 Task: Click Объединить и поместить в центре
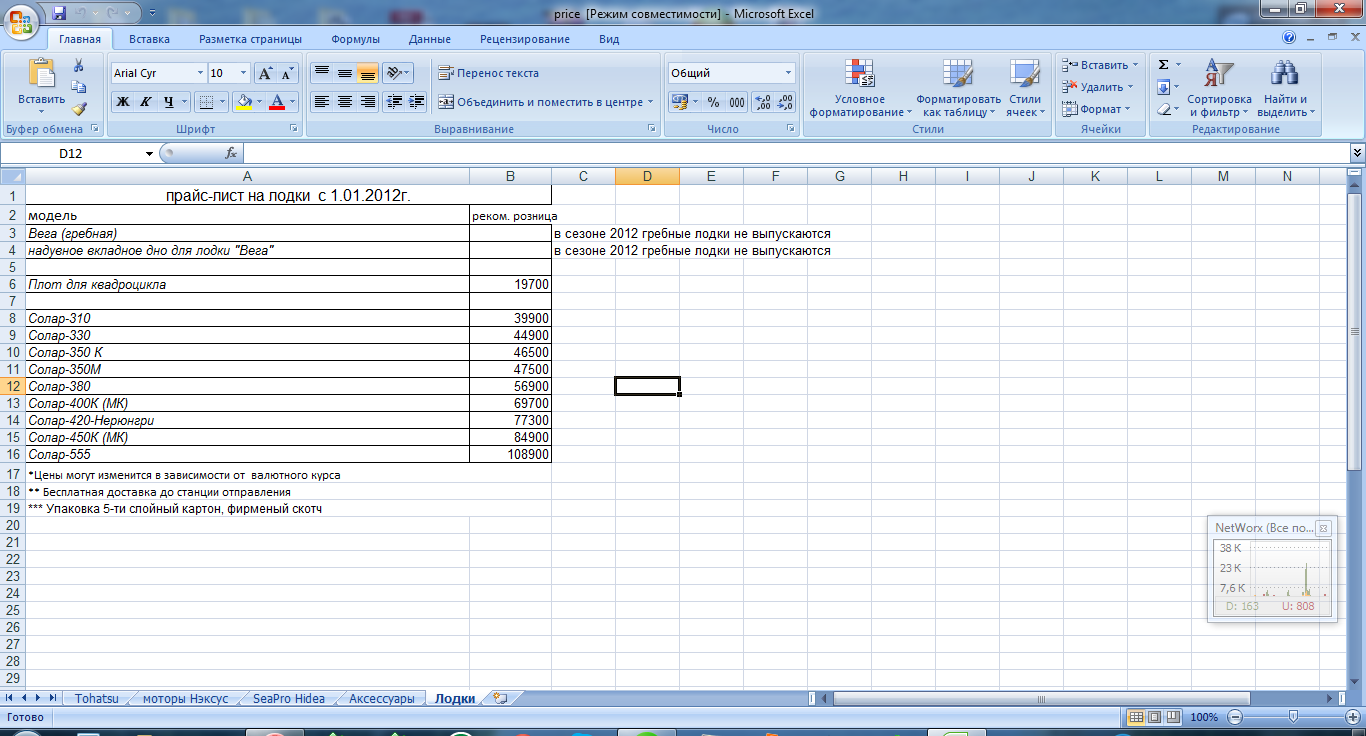pos(545,101)
